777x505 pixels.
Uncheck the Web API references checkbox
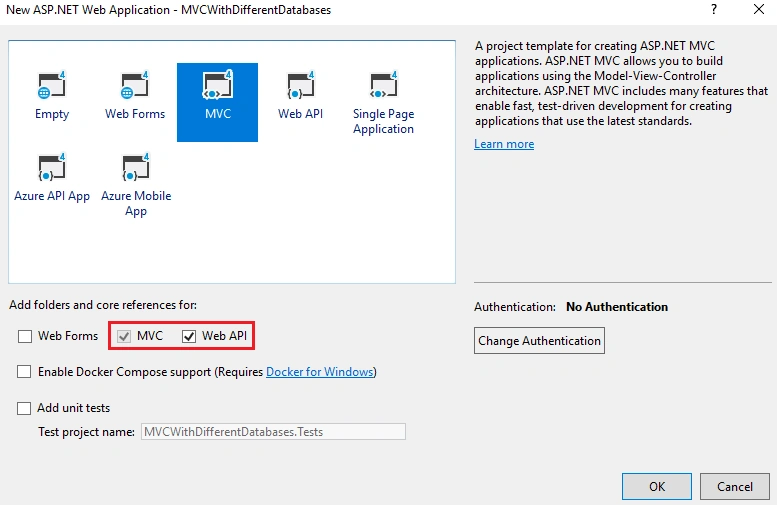coord(189,337)
